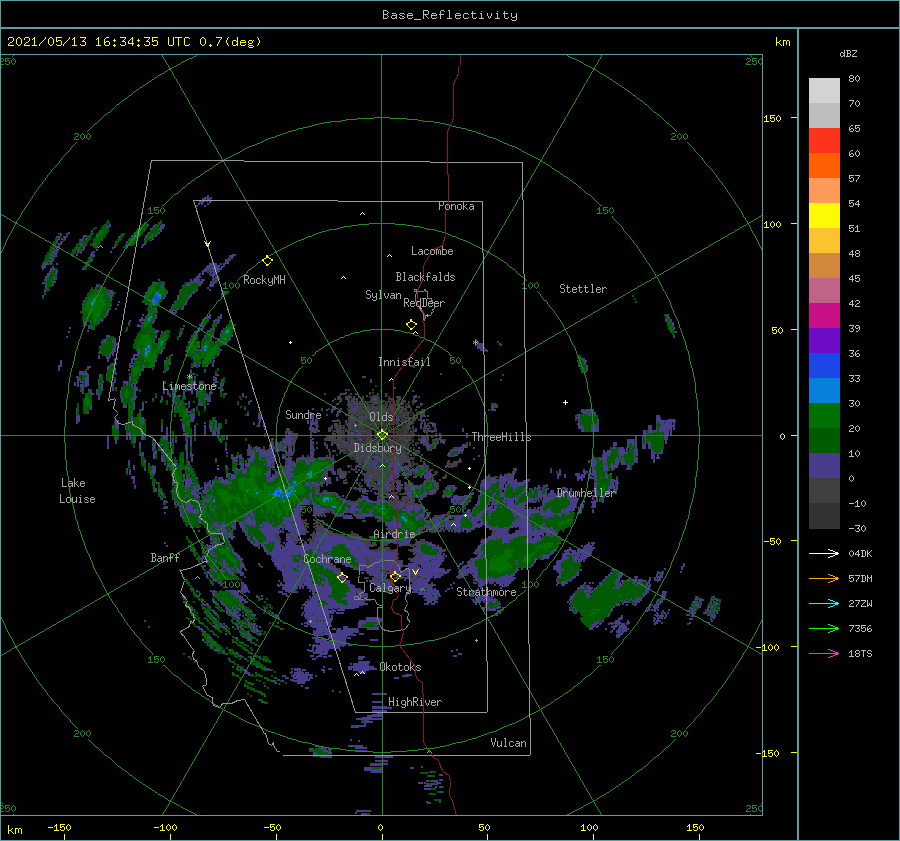Click the Banff label
900x841 pixels.
coord(165,557)
